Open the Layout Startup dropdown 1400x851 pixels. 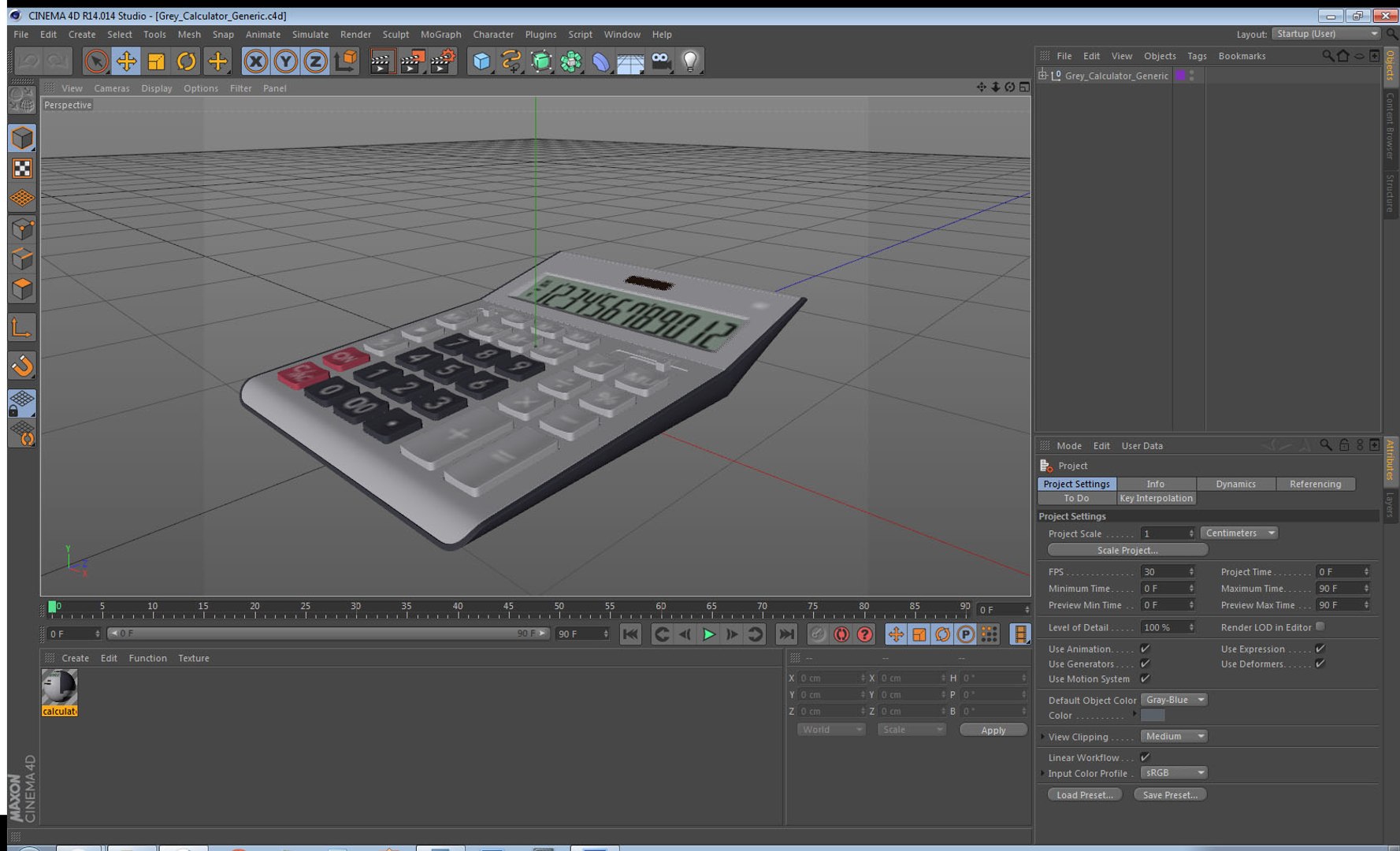tap(1327, 34)
